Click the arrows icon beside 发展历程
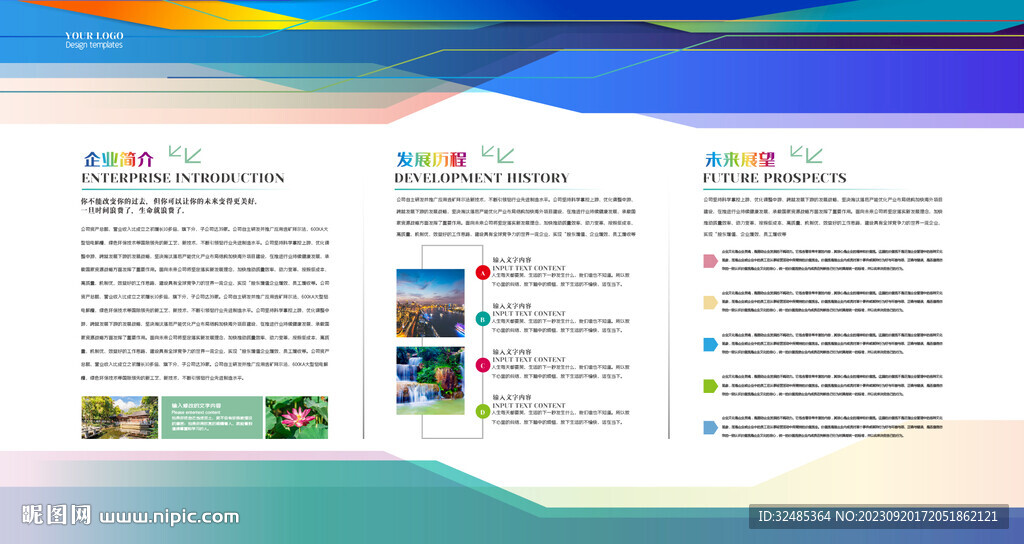This screenshot has width=1024, height=544. pyautogui.click(x=497, y=154)
